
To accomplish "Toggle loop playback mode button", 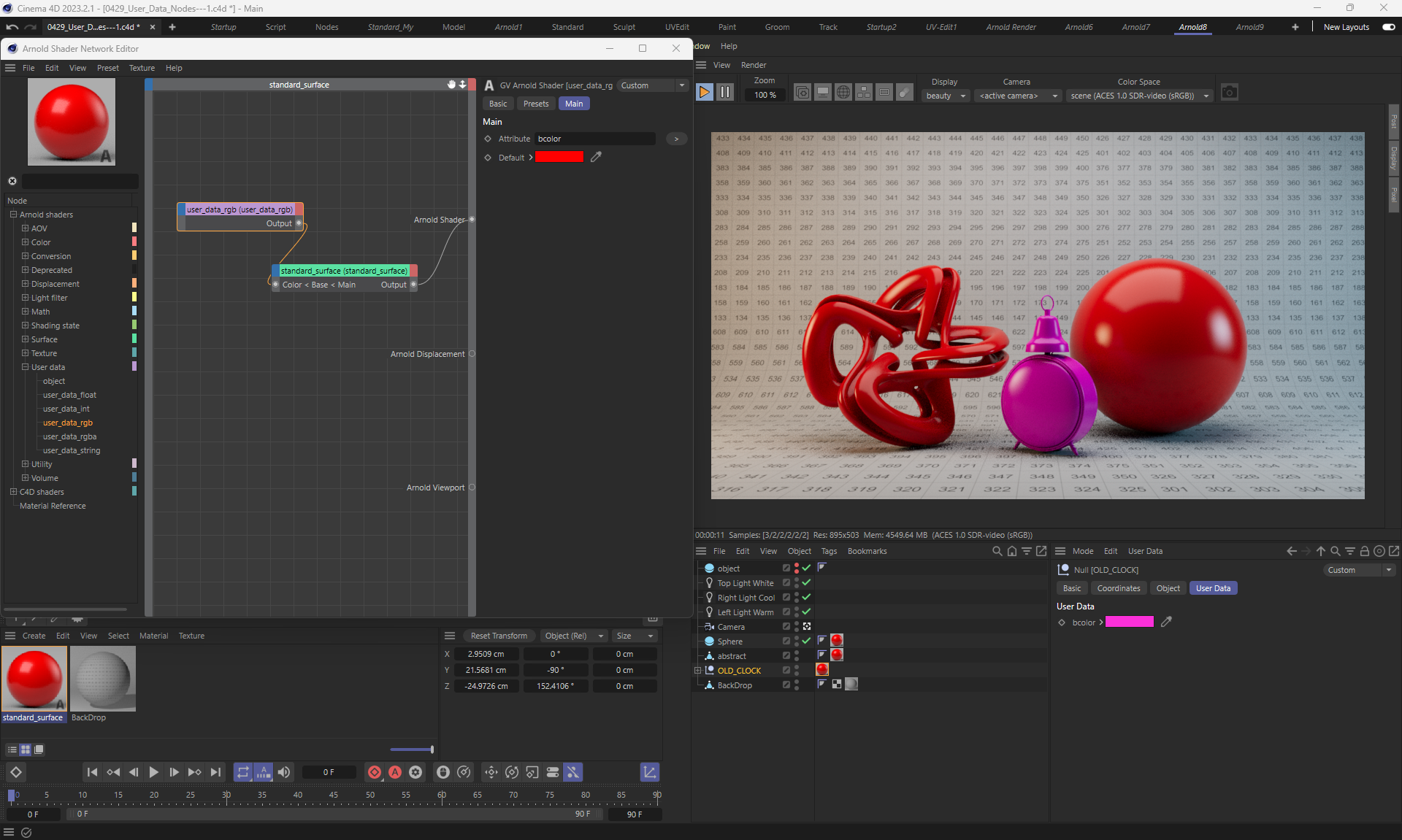I will (242, 772).
